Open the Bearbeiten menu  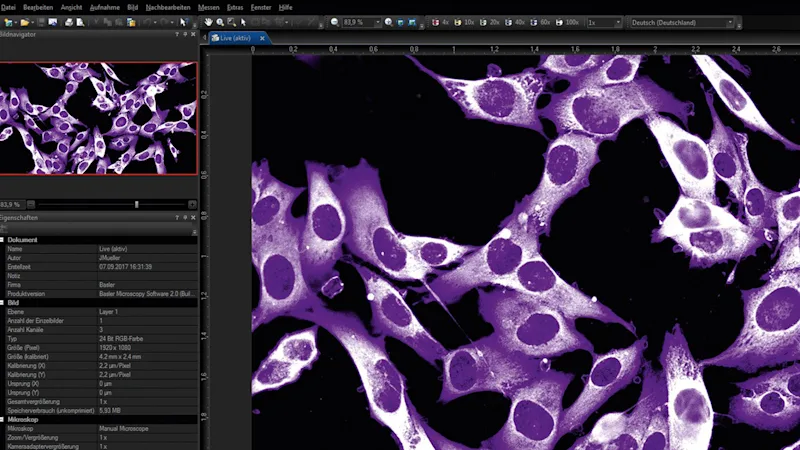coord(38,7)
